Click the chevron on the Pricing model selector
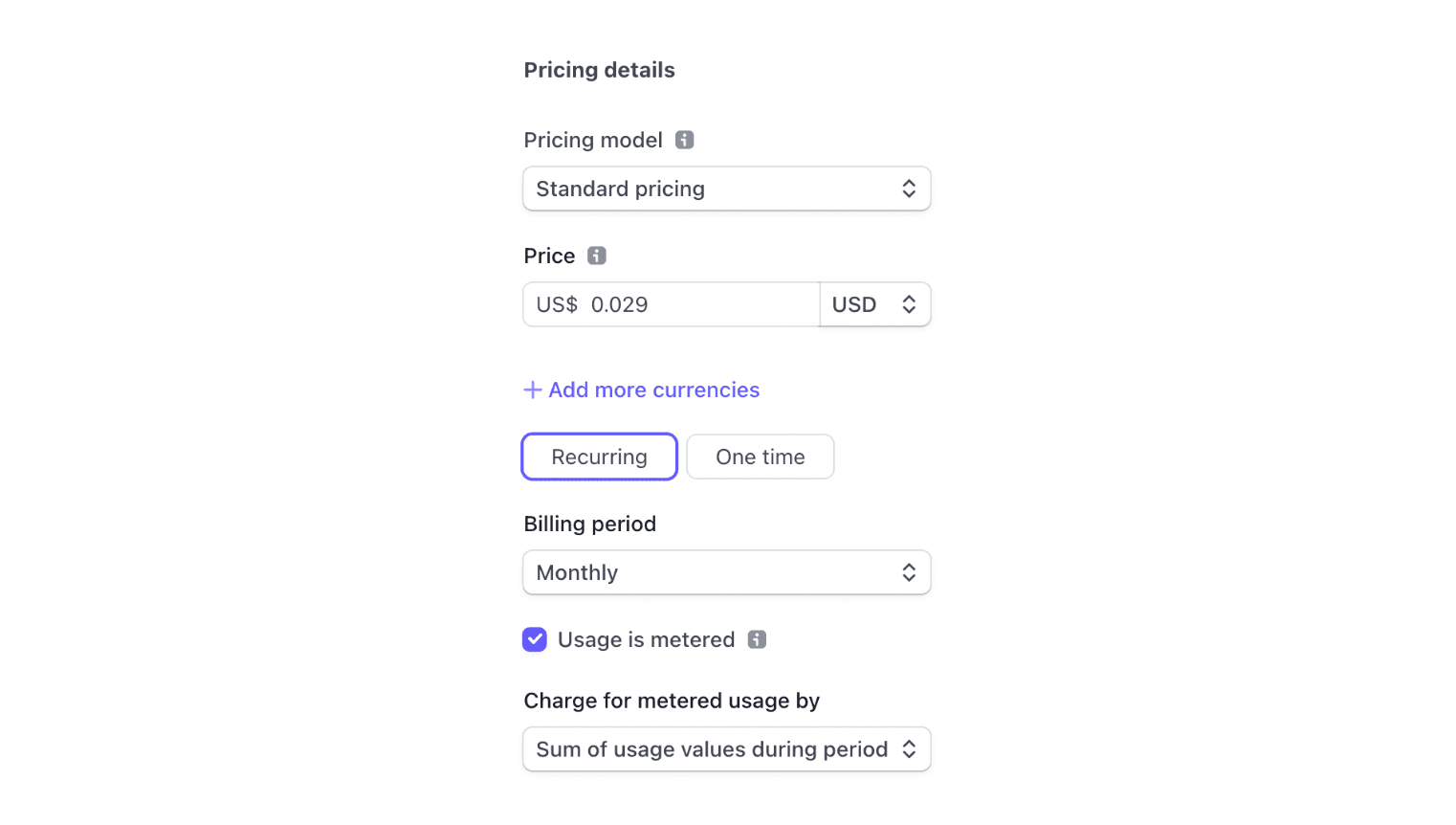Image resolution: width=1456 pixels, height=825 pixels. tap(909, 189)
